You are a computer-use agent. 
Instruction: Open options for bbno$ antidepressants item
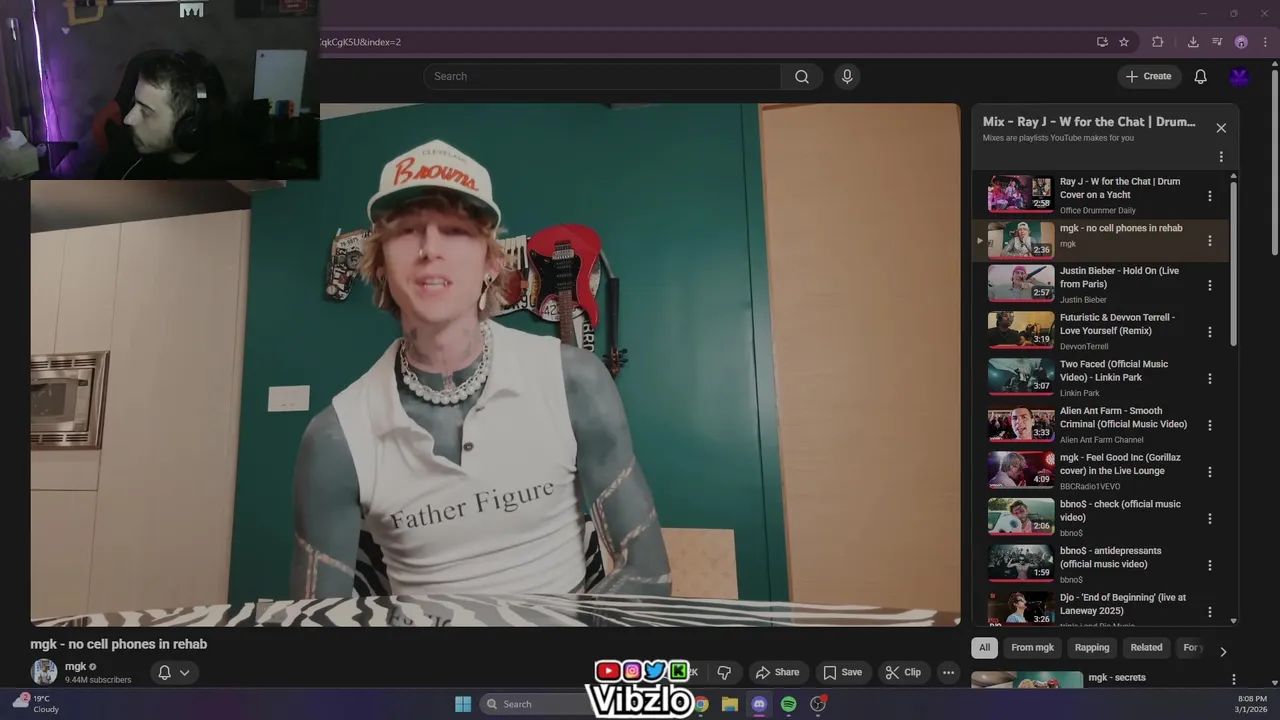tap(1210, 565)
